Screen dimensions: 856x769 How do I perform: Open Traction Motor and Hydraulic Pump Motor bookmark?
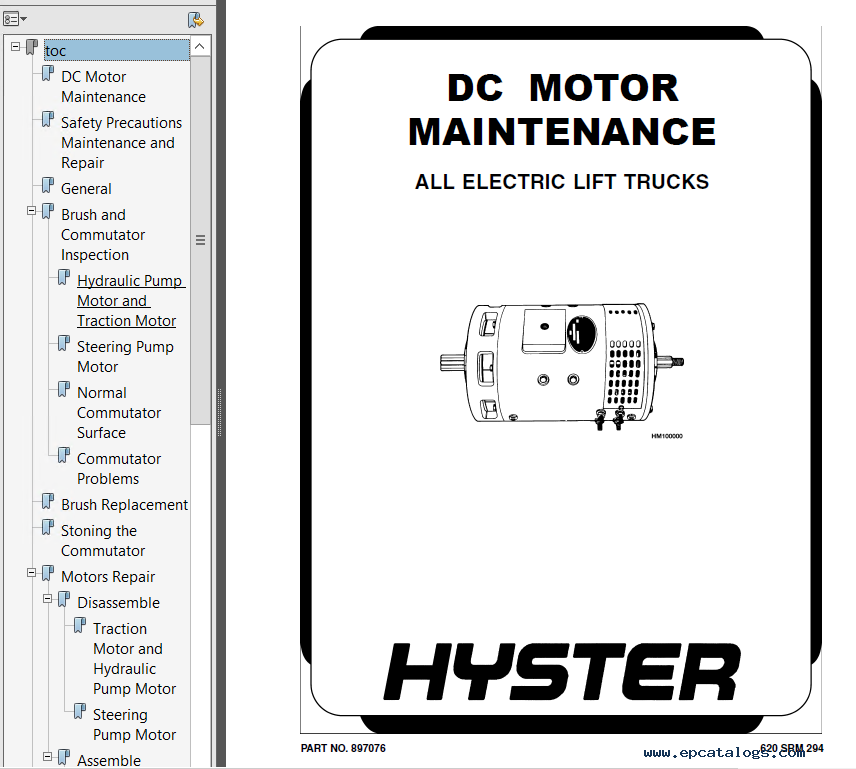tap(134, 659)
